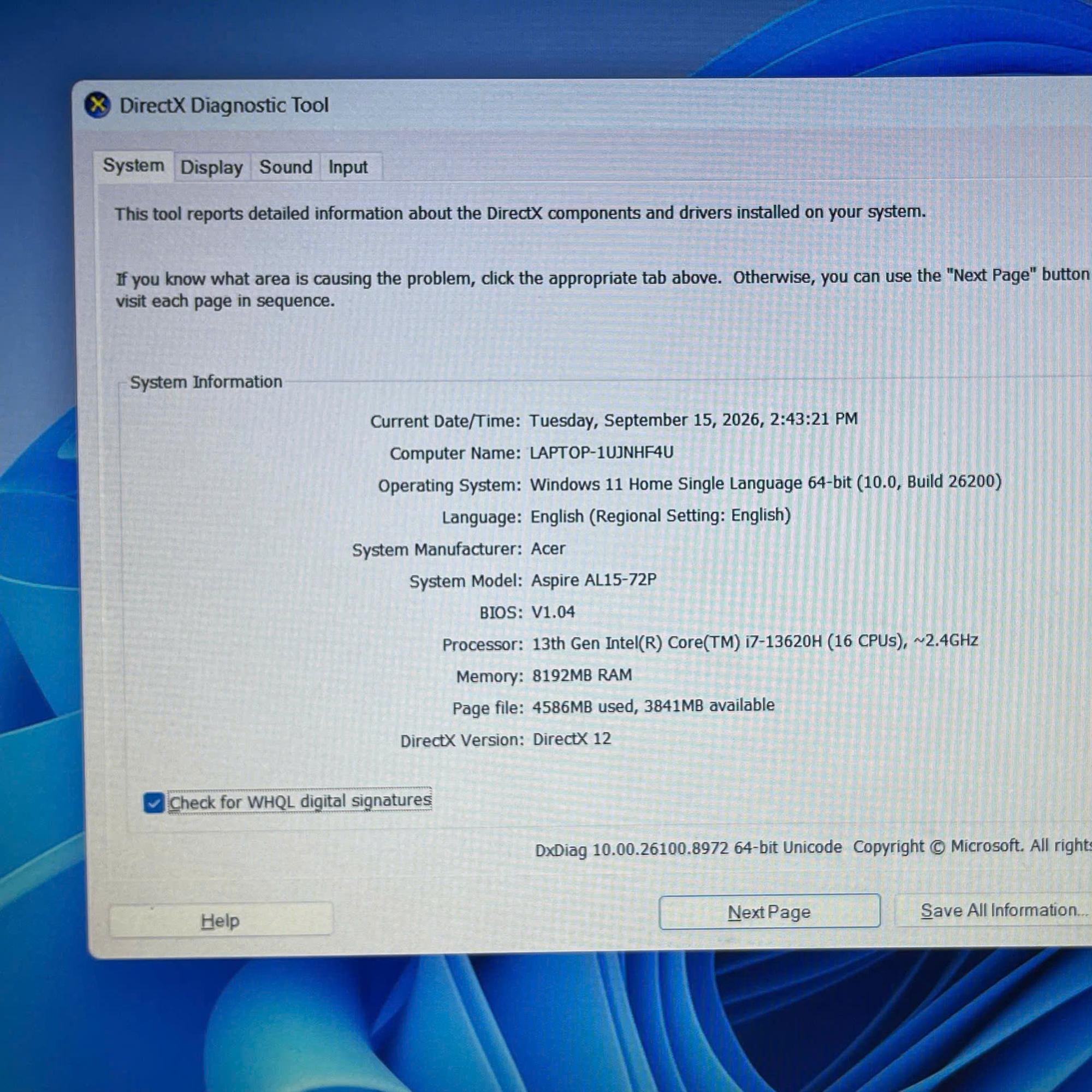Select the date value 'Tuesday, September 15, 2026, 2:43:21 PM'

[x=693, y=420]
